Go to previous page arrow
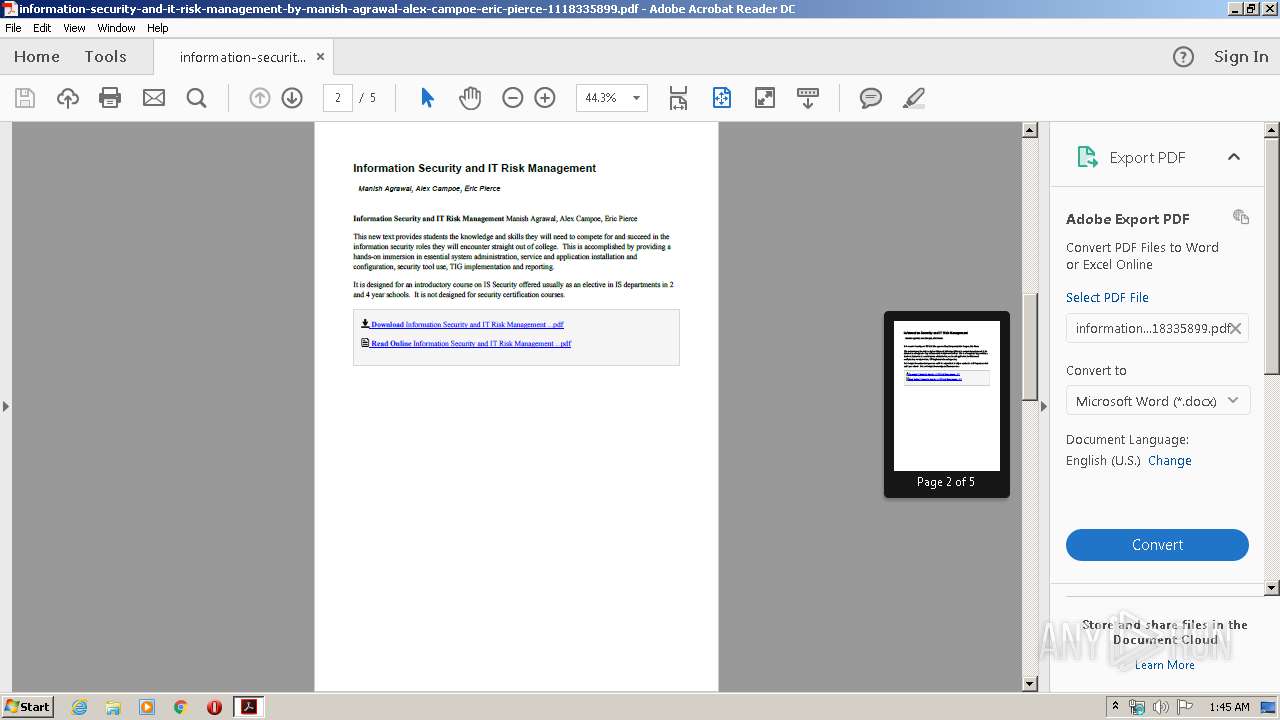 [x=260, y=98]
